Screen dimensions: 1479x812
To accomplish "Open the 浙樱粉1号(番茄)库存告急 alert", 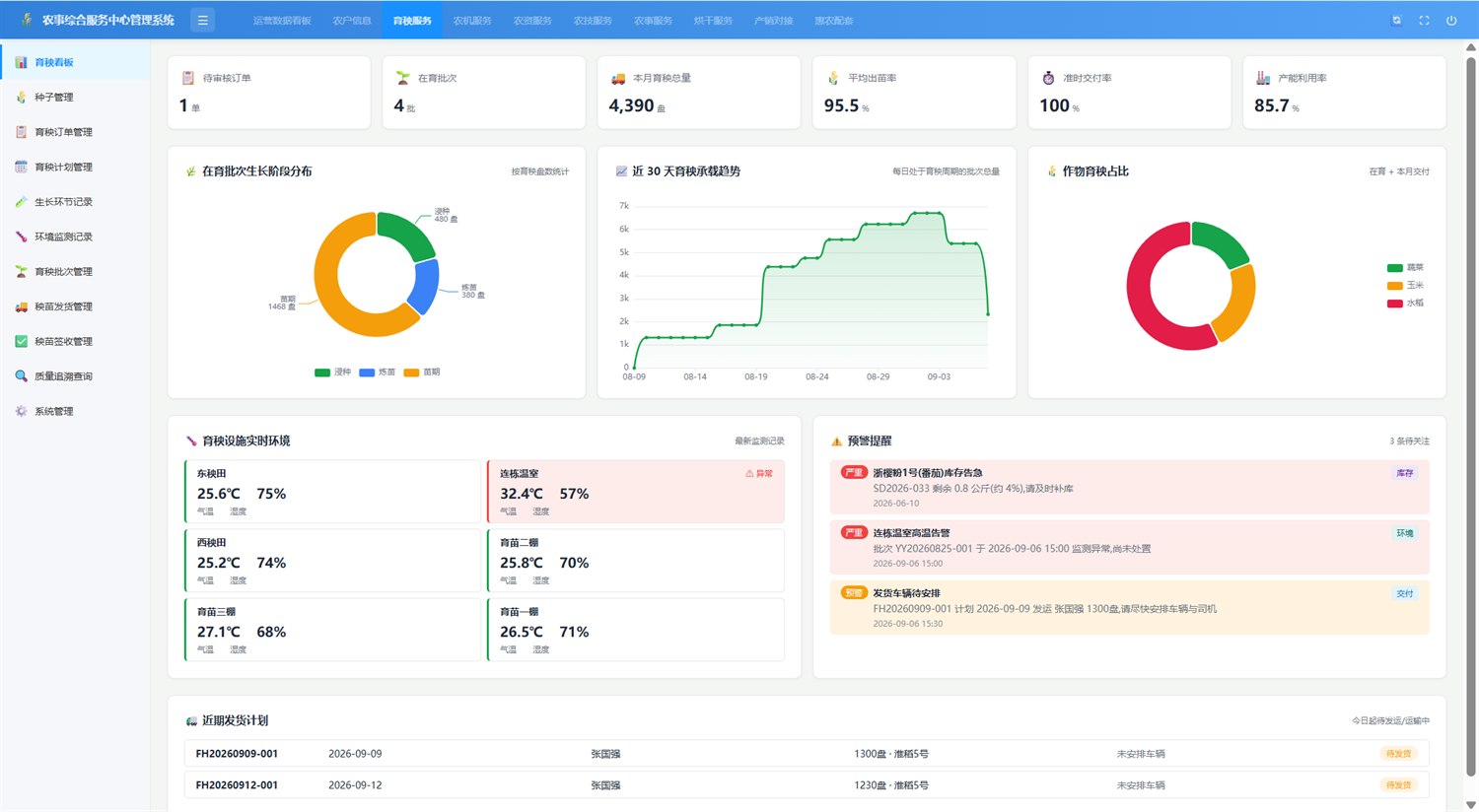I will [1129, 487].
